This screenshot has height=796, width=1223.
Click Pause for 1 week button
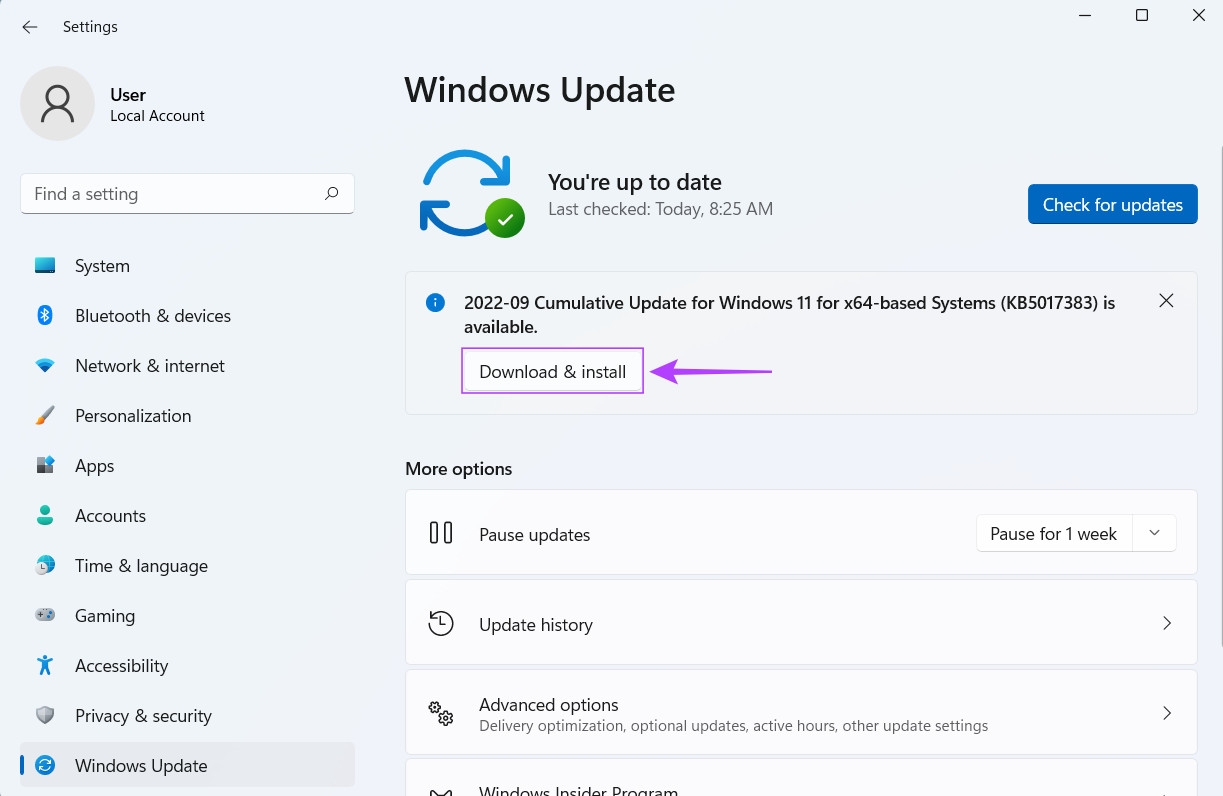click(1053, 534)
